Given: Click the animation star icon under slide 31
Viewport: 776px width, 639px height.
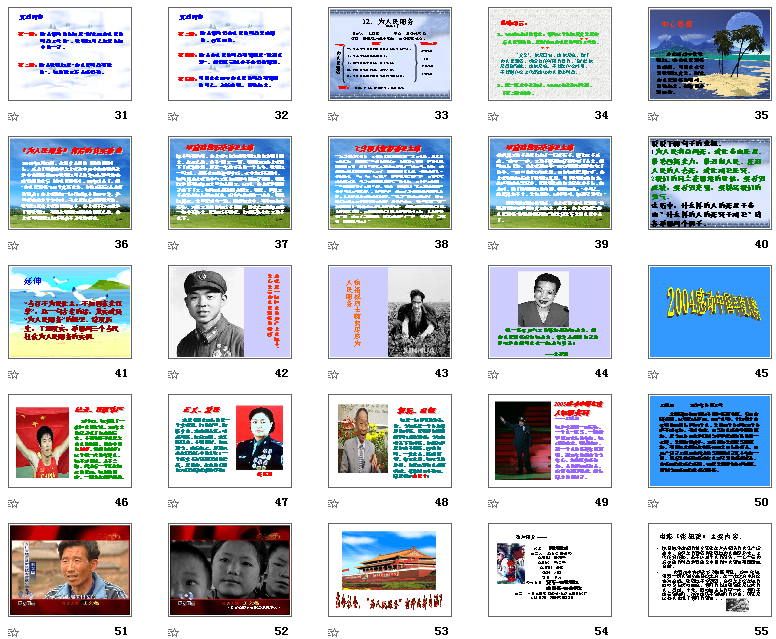Looking at the screenshot, I should coord(13,116).
